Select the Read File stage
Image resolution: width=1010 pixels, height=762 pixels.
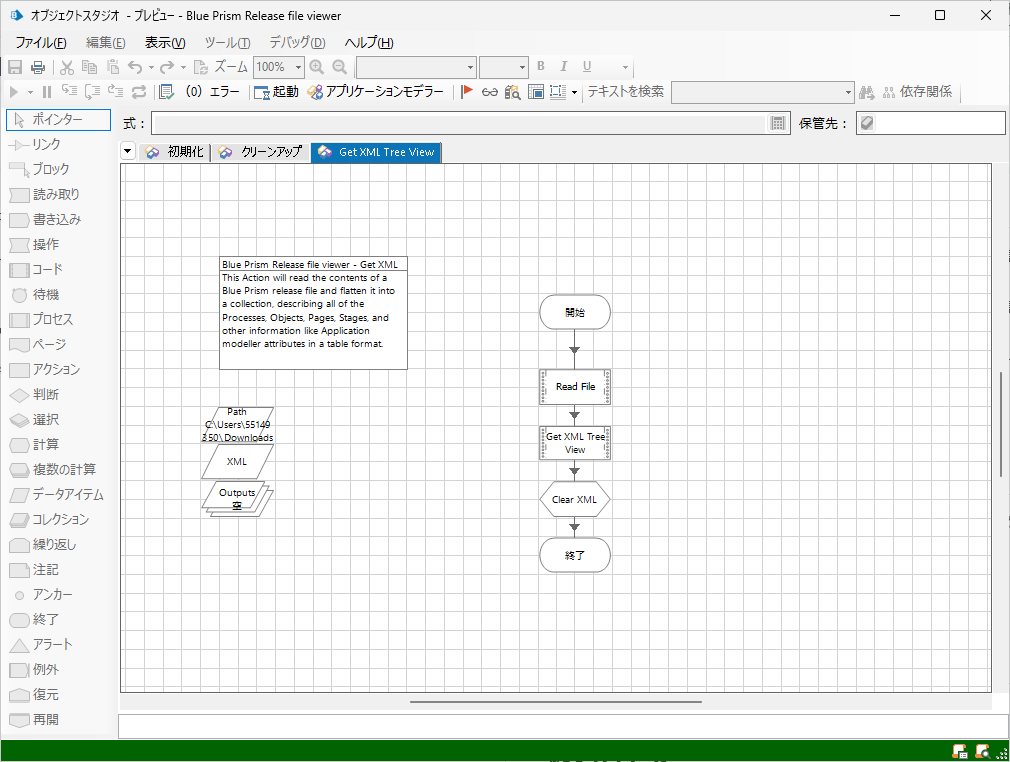(x=575, y=386)
